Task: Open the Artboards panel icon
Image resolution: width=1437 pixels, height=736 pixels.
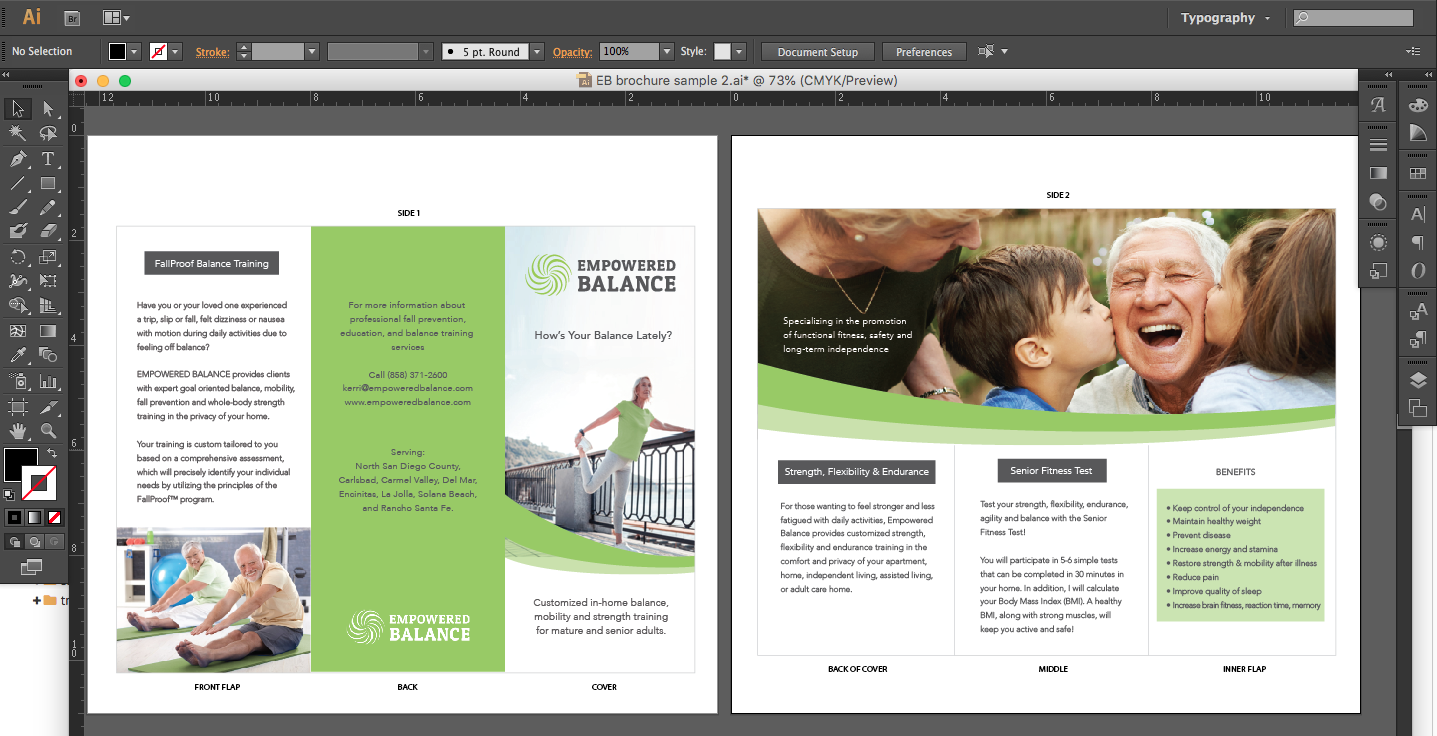Action: point(1418,408)
